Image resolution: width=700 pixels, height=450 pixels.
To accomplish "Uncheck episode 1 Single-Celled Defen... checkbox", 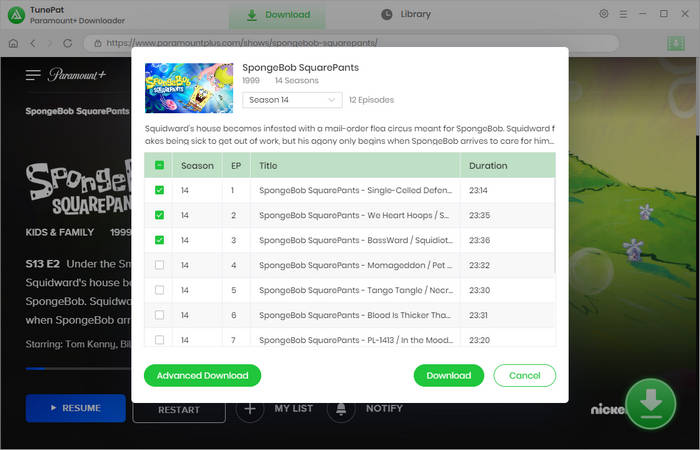I will tap(159, 190).
